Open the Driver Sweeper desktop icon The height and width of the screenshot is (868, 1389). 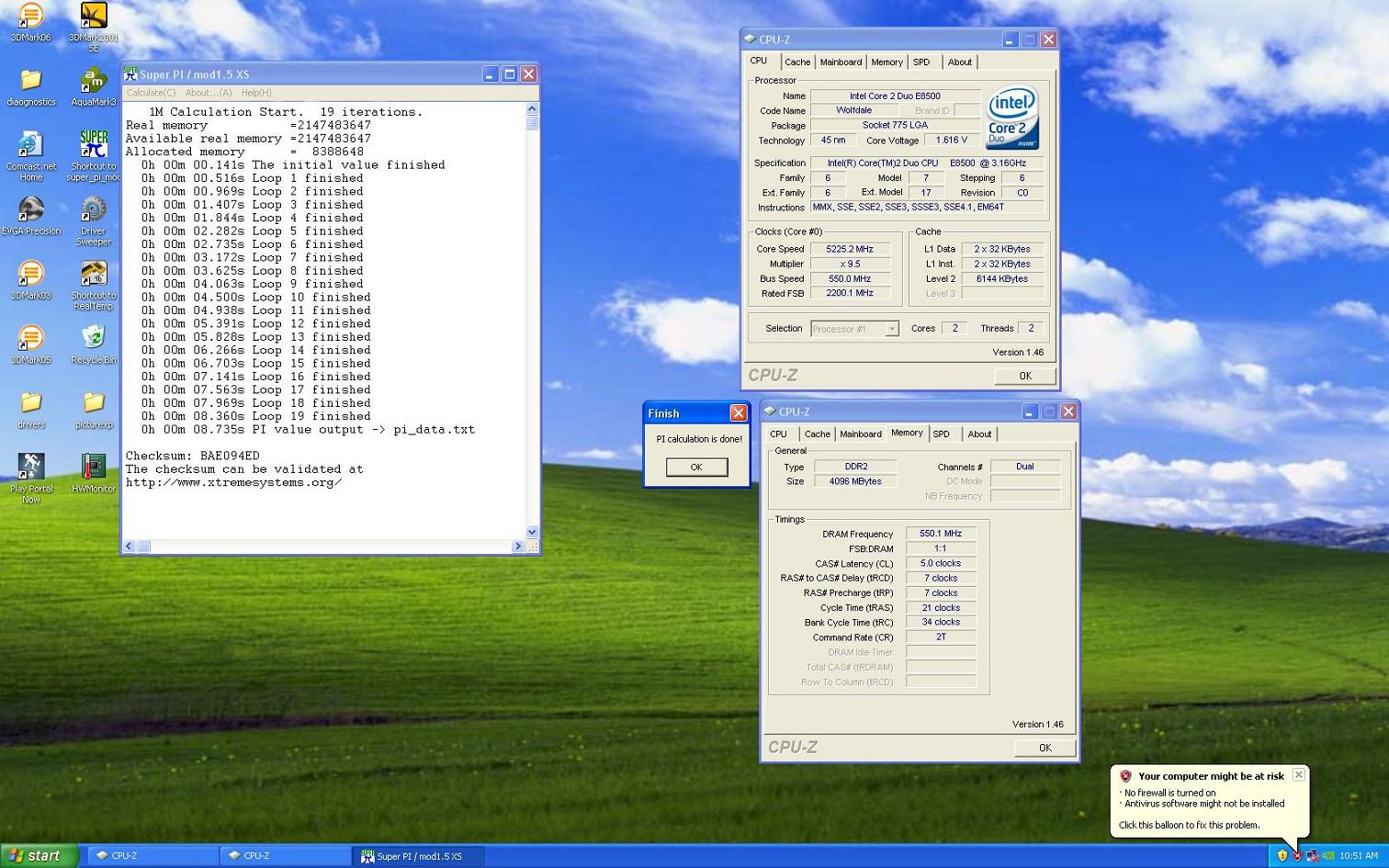coord(93,220)
